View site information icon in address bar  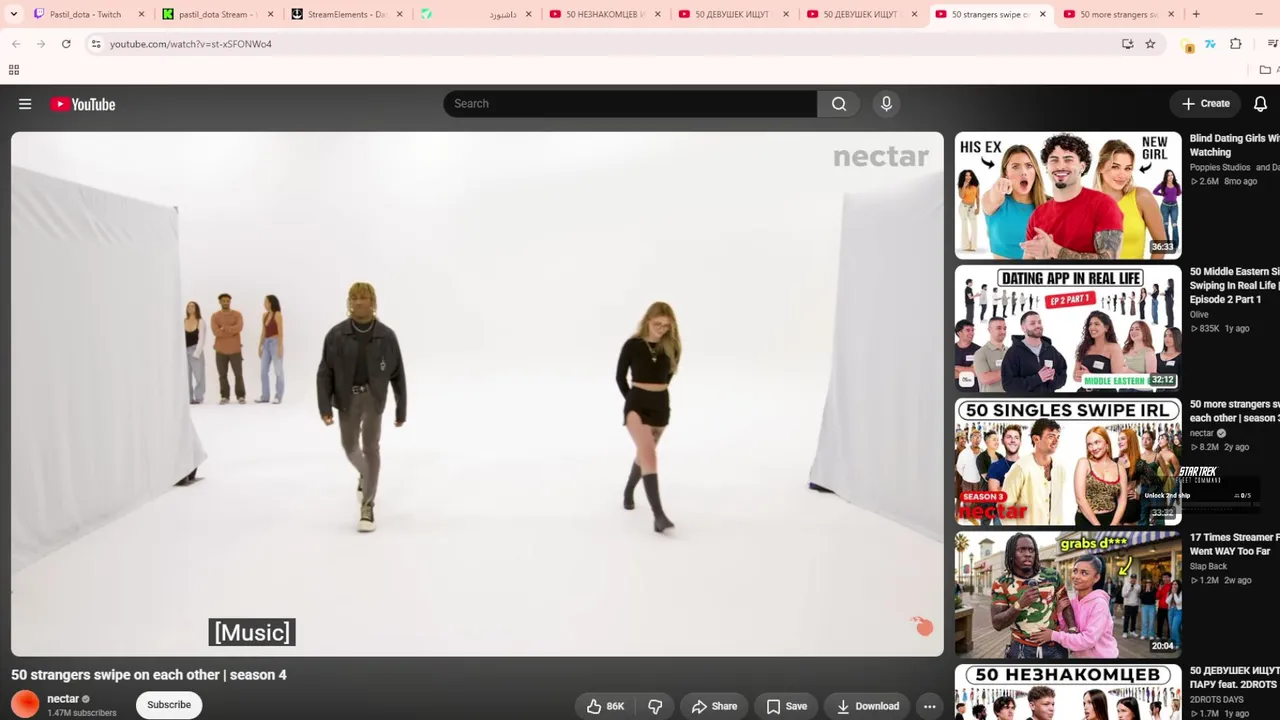coord(96,44)
